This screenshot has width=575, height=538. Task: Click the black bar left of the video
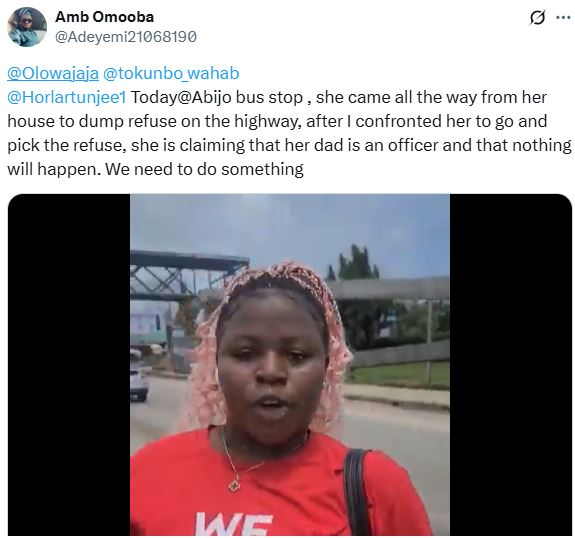coord(69,365)
